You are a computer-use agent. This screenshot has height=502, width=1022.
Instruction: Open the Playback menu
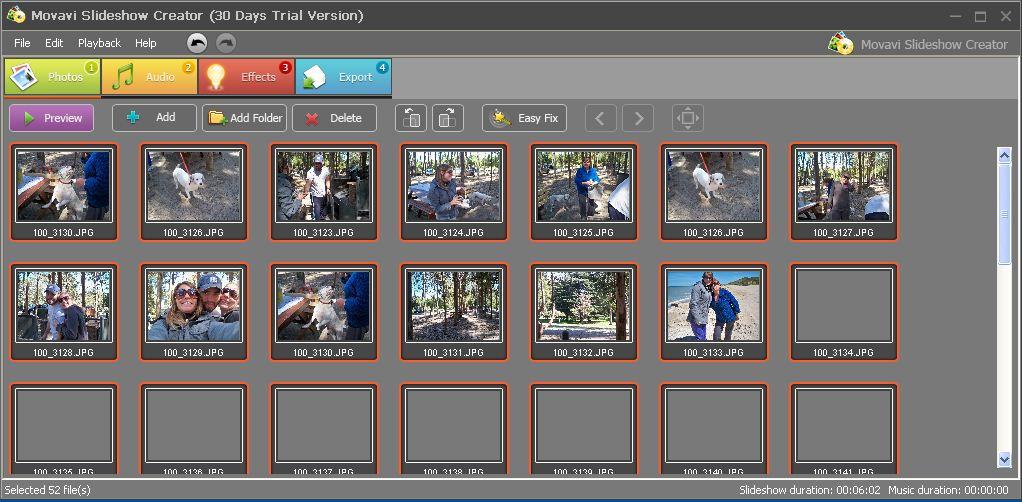99,43
